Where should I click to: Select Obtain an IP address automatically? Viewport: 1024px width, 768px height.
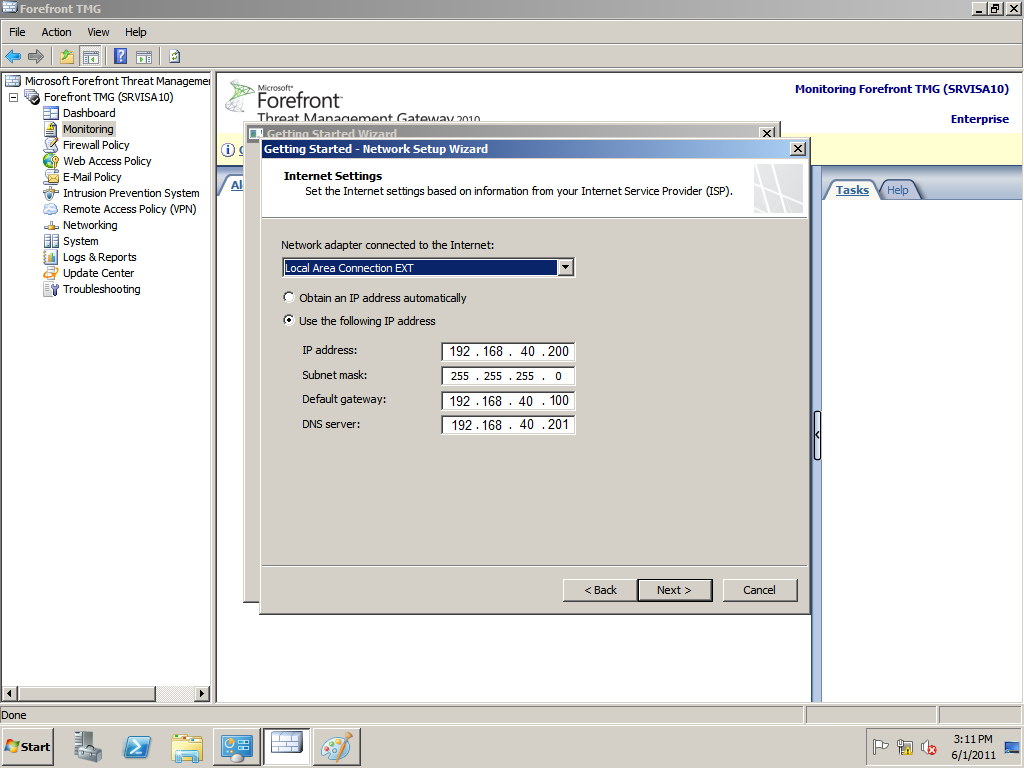[x=289, y=298]
